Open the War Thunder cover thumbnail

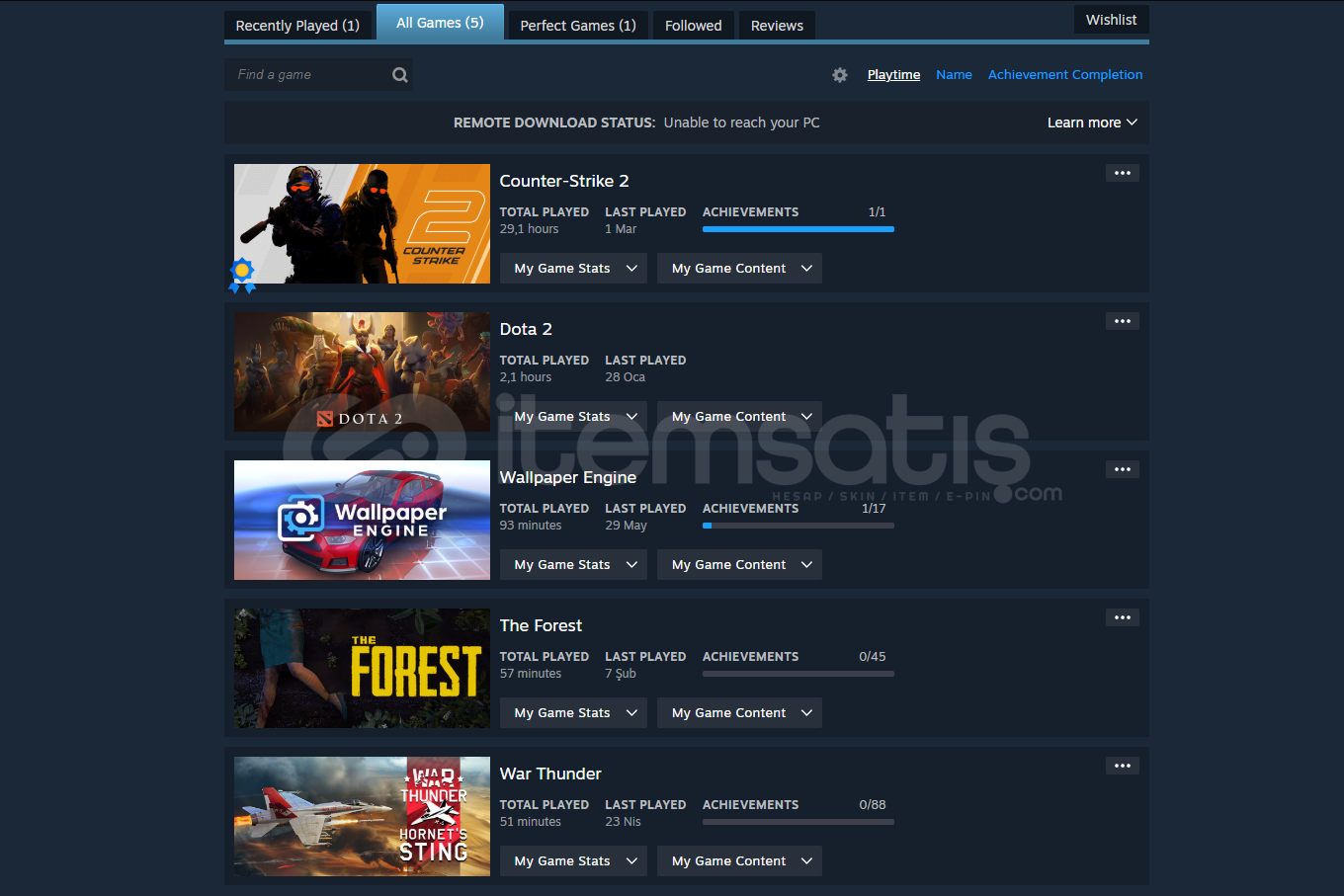coord(362,816)
